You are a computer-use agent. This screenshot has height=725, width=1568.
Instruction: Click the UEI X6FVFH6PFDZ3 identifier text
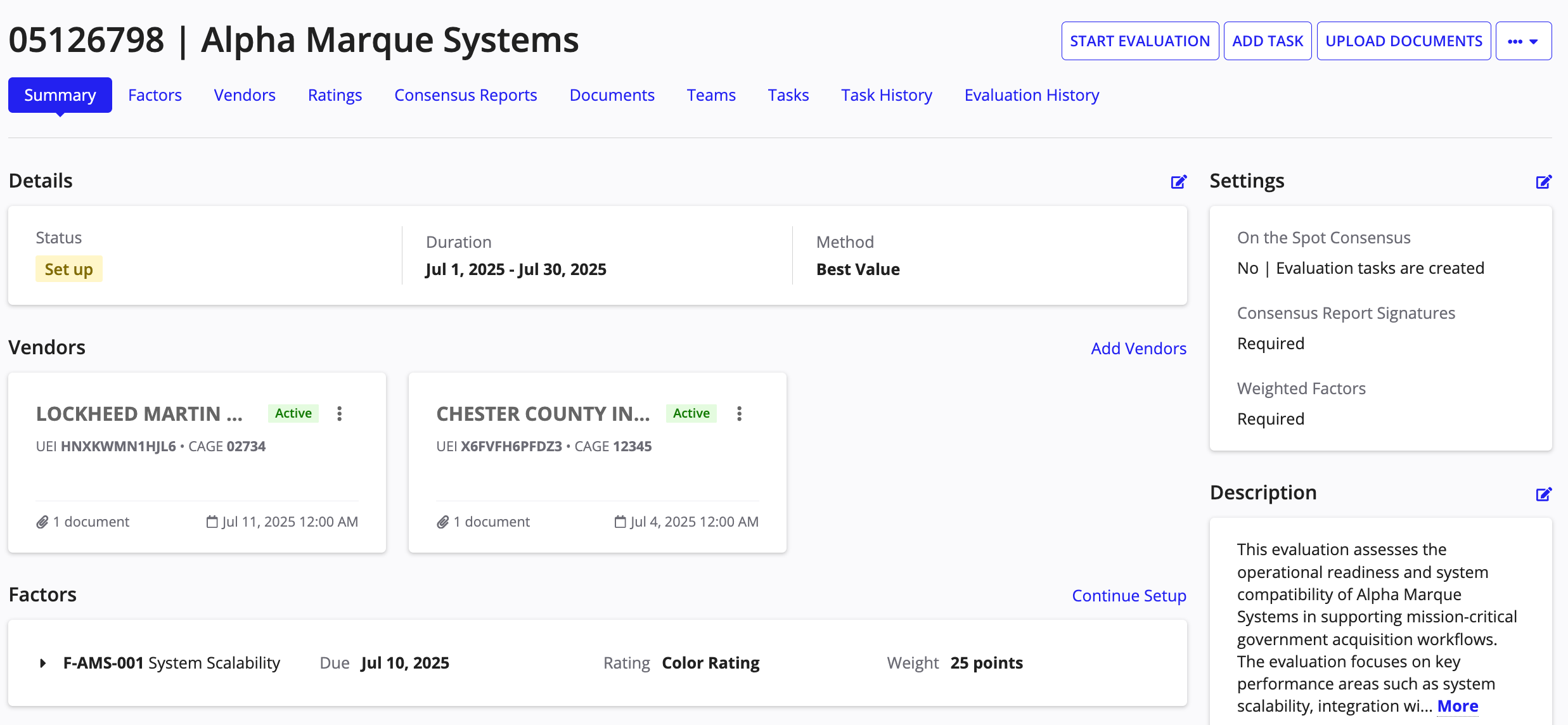[499, 446]
